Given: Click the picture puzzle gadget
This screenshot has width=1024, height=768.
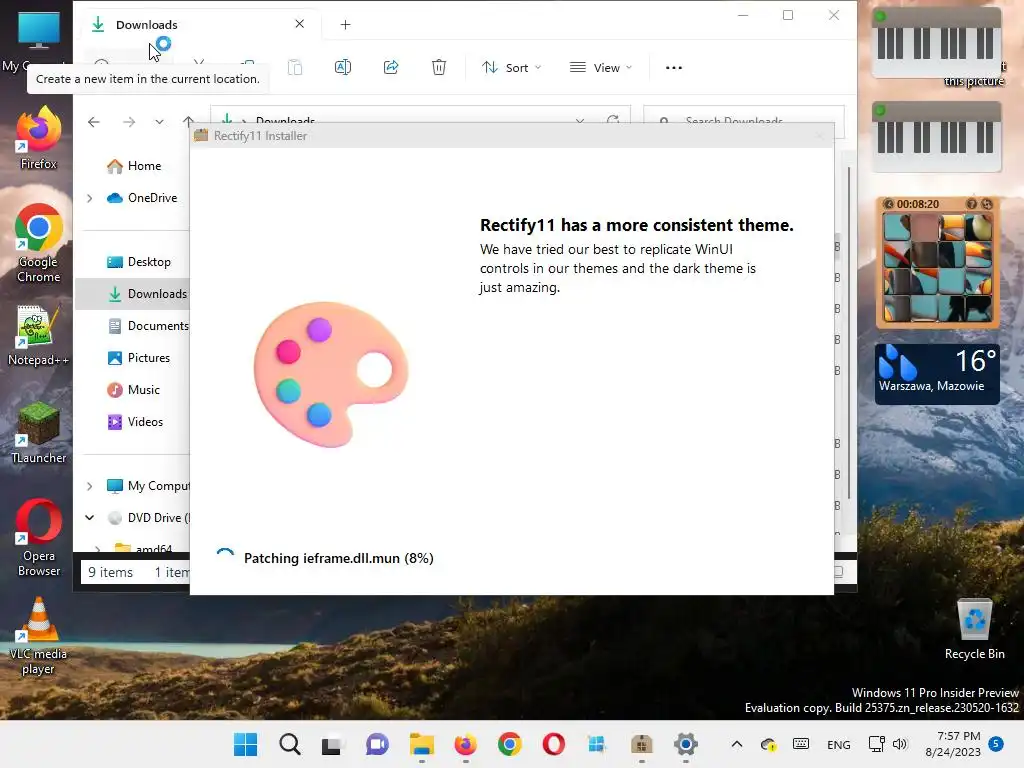Looking at the screenshot, I should coord(937,263).
